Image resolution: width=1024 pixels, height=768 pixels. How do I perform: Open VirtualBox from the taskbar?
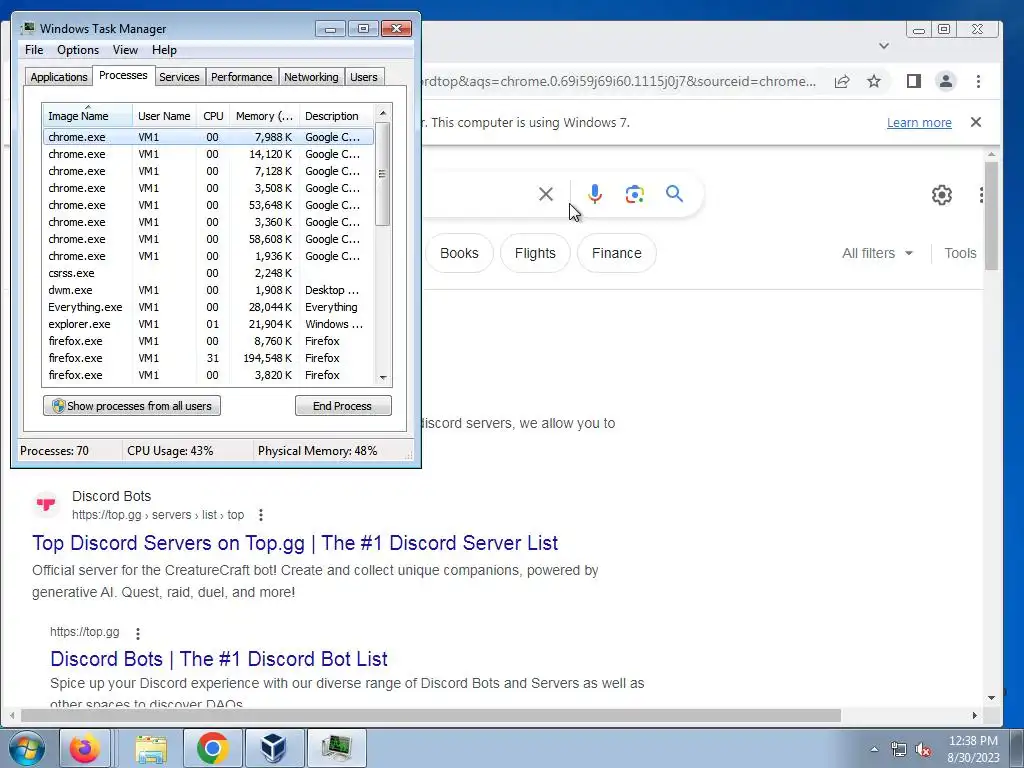click(x=274, y=748)
